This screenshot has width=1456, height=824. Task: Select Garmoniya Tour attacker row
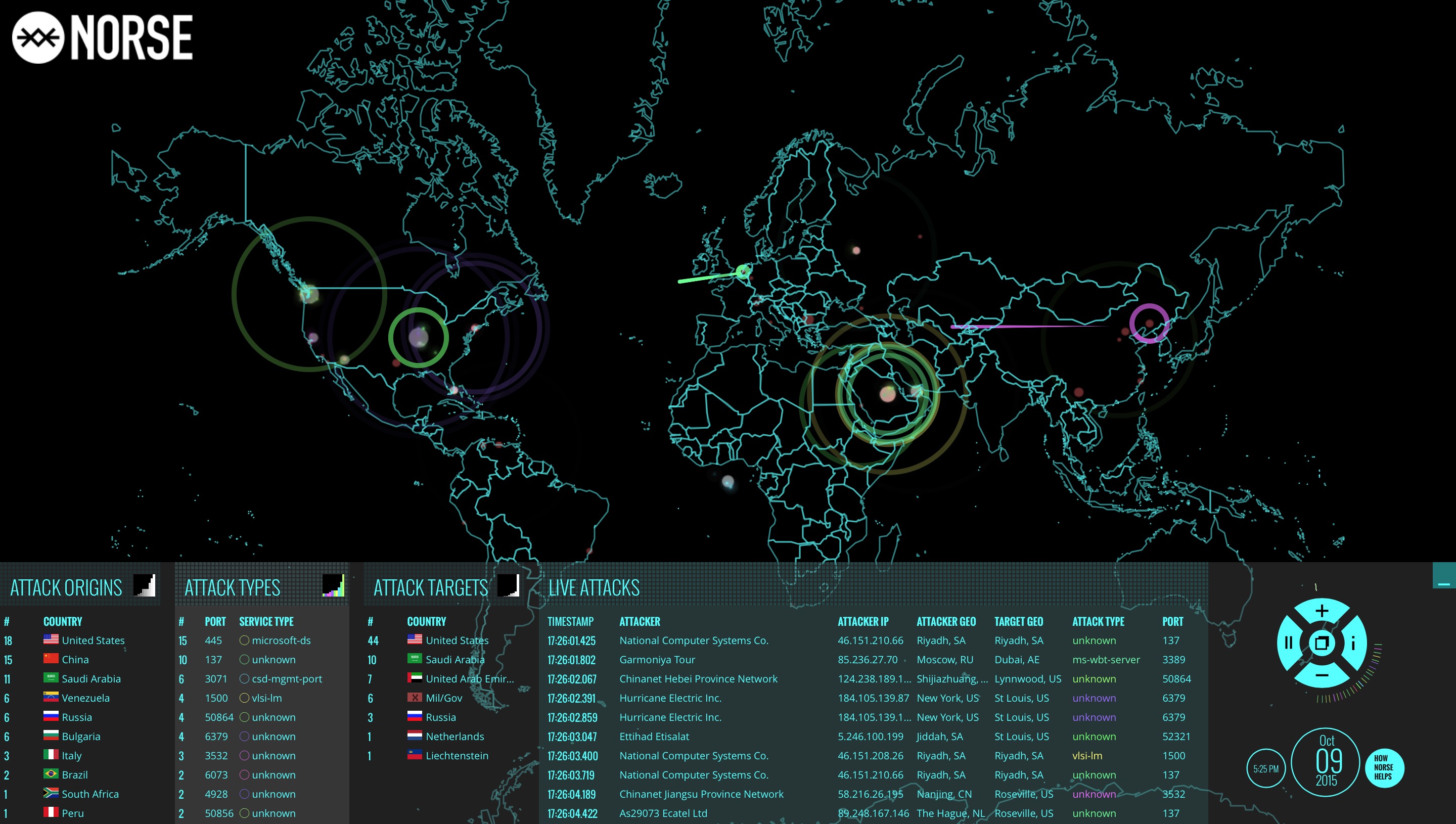pyautogui.click(x=873, y=660)
